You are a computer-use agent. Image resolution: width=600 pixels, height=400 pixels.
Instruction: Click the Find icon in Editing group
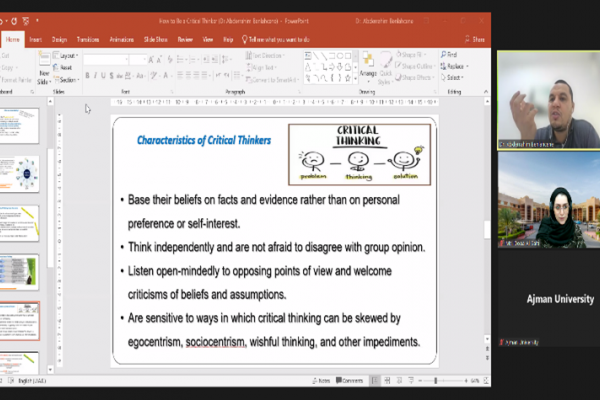click(x=450, y=54)
